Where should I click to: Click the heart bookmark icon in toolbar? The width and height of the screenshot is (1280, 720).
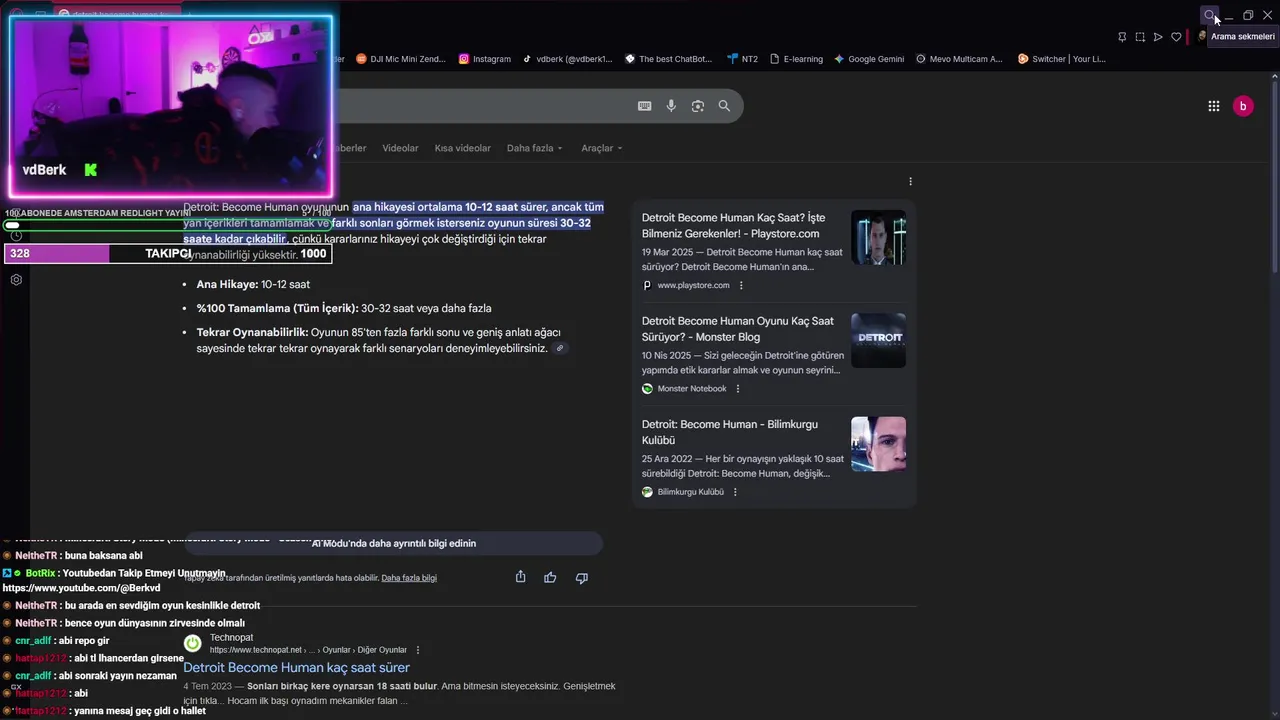tap(1176, 37)
